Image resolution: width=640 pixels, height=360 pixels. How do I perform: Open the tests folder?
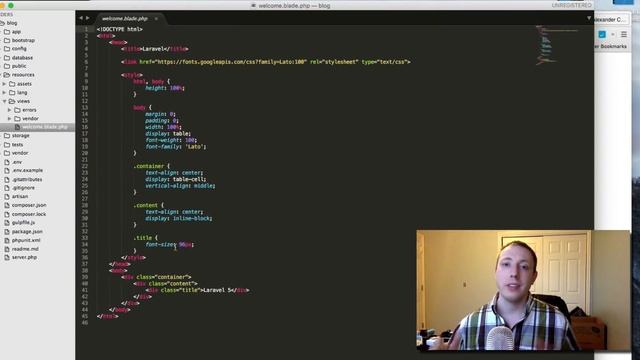click(17, 145)
